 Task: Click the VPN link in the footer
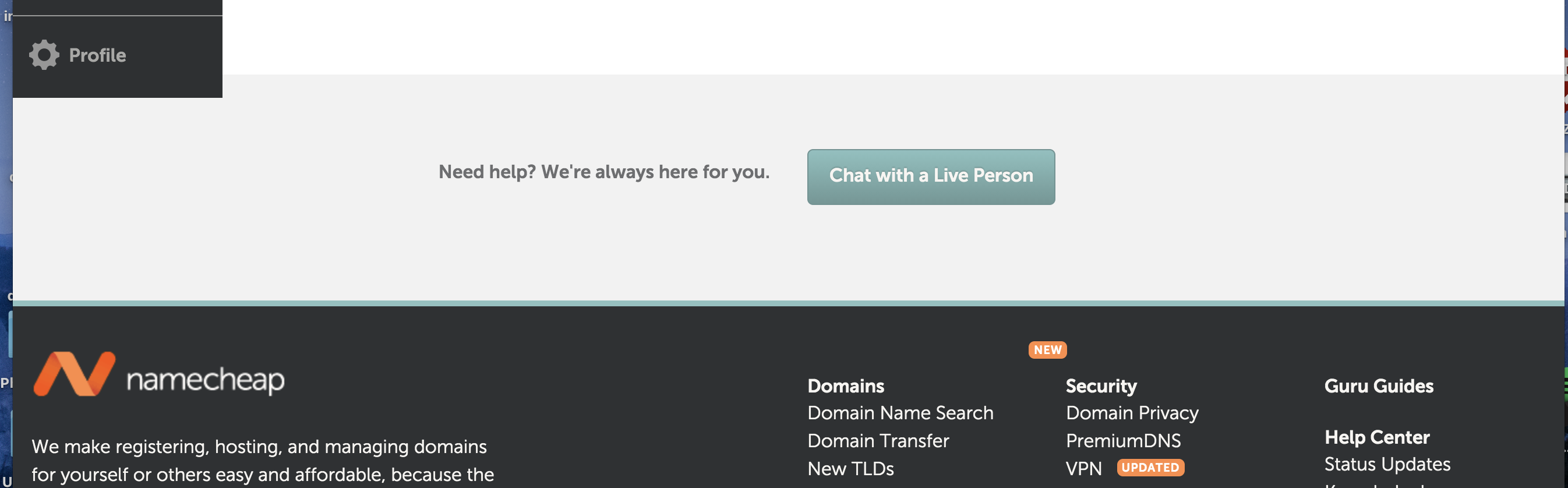1083,469
